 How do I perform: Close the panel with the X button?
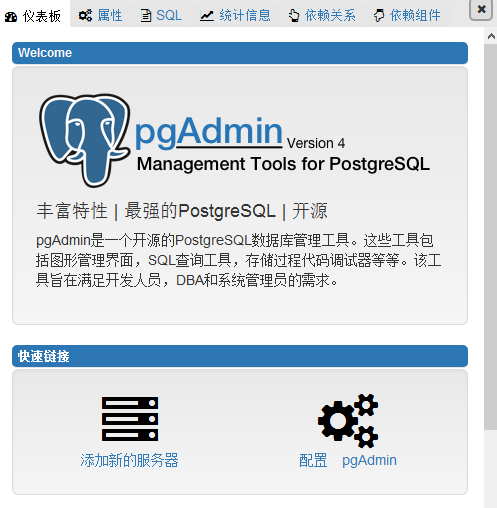click(x=481, y=9)
